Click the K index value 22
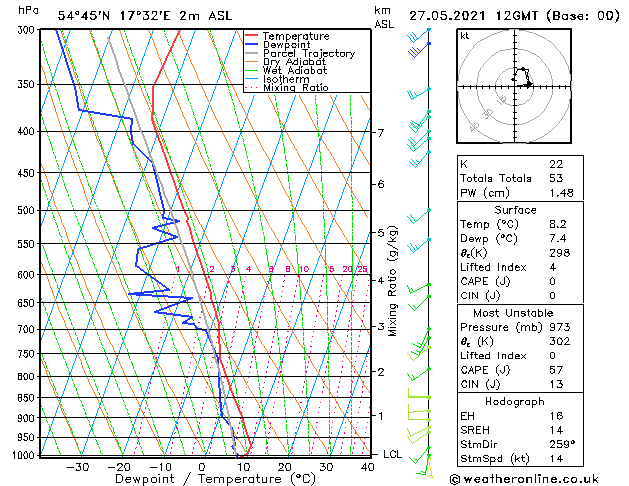 556,164
